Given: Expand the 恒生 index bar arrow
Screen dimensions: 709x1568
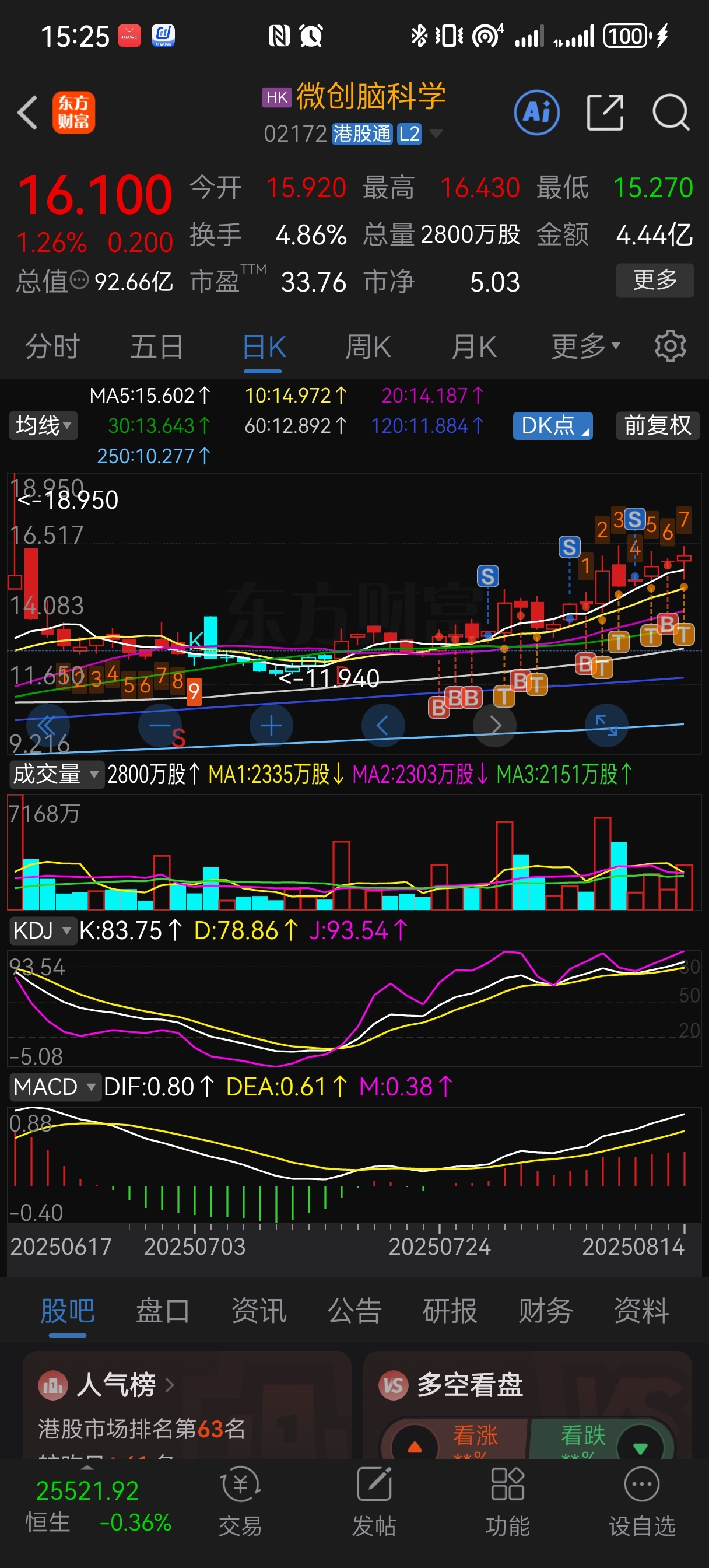Looking at the screenshot, I should coord(87,1467).
